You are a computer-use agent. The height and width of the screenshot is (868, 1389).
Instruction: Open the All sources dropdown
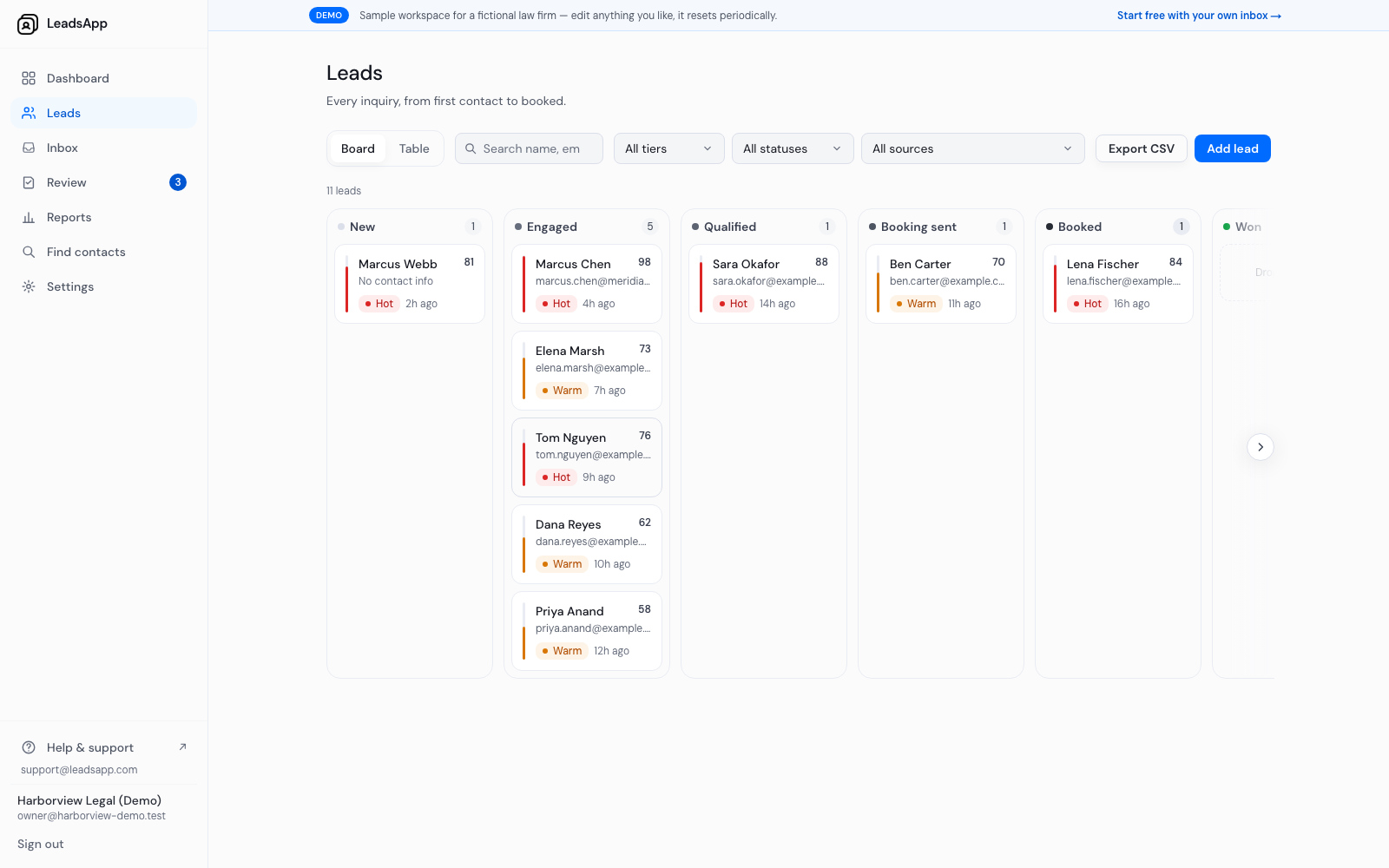tap(972, 148)
